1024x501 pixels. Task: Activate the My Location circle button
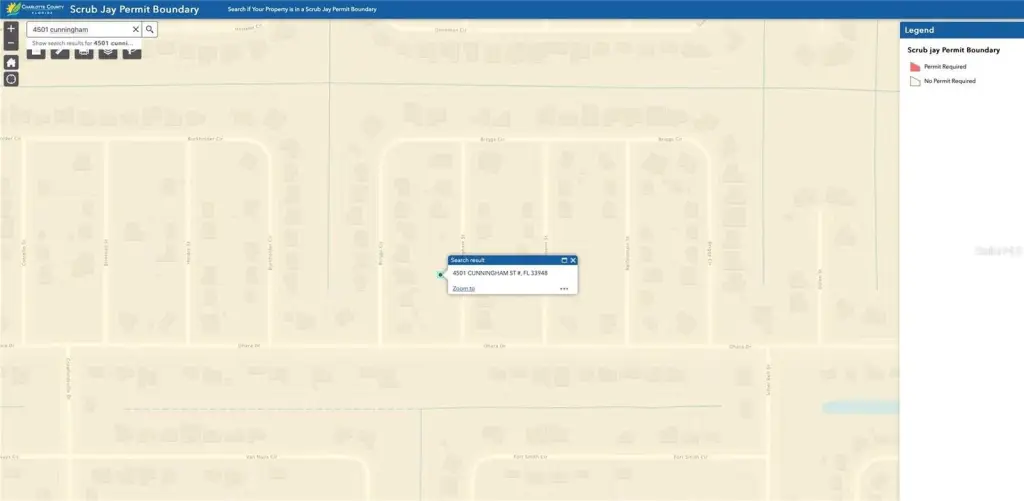tap(11, 79)
